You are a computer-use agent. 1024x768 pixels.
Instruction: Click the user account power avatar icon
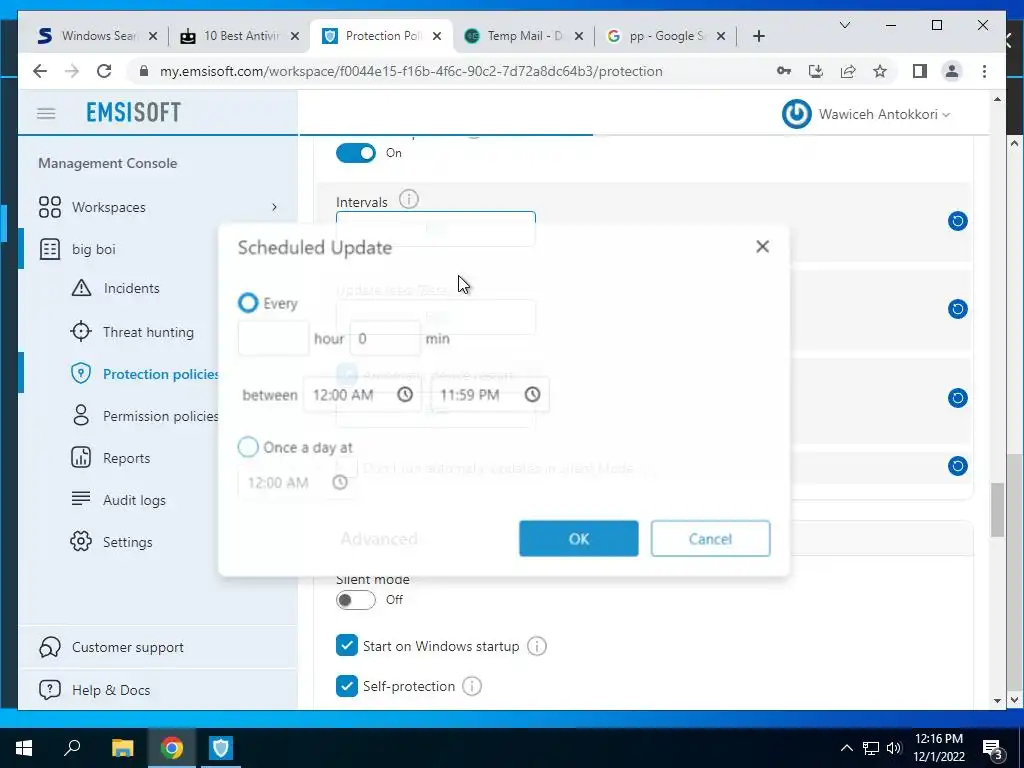[x=797, y=114]
